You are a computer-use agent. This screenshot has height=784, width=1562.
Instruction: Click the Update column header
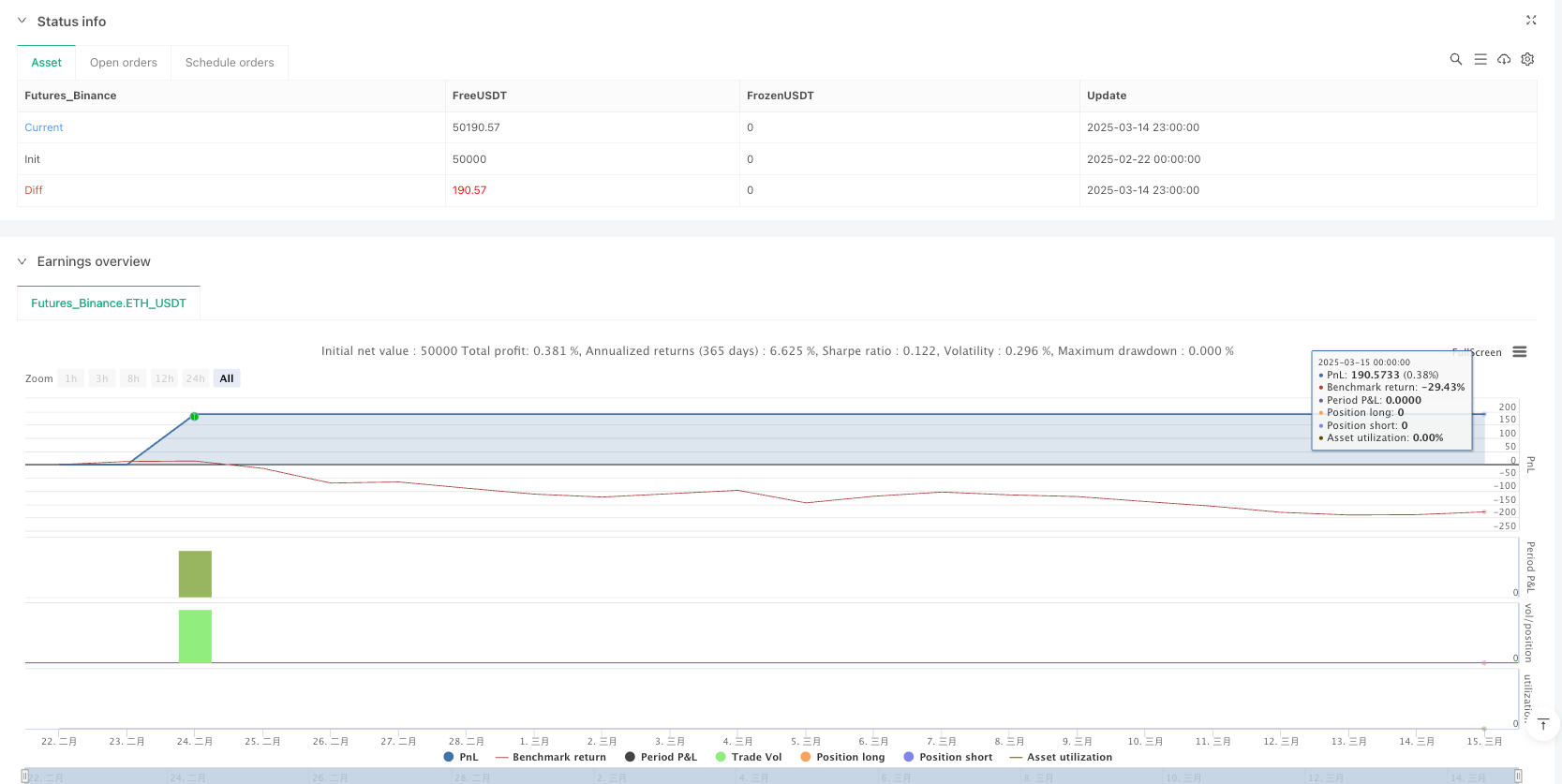[x=1107, y=96]
